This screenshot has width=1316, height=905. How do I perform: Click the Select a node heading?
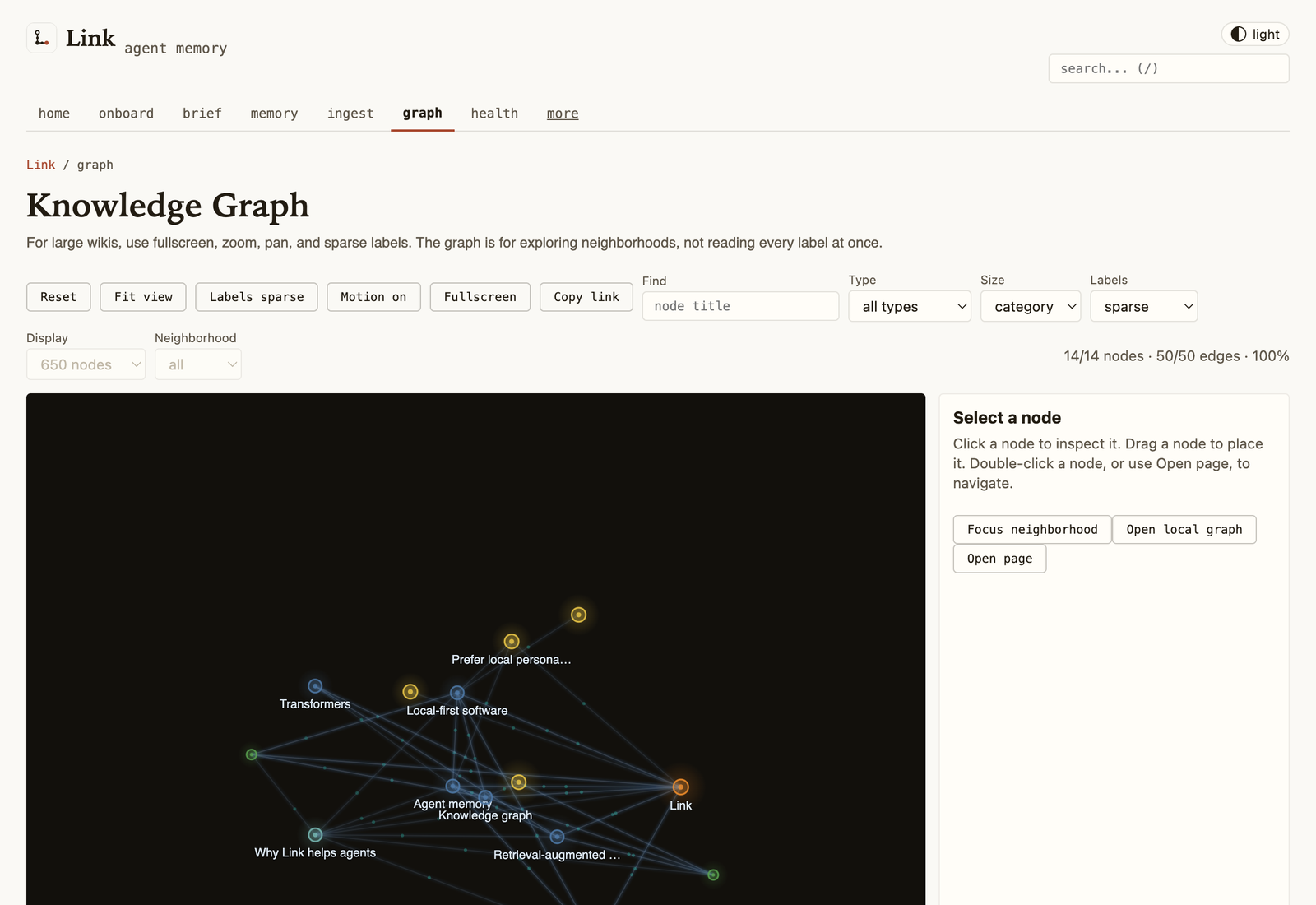[x=1007, y=418]
